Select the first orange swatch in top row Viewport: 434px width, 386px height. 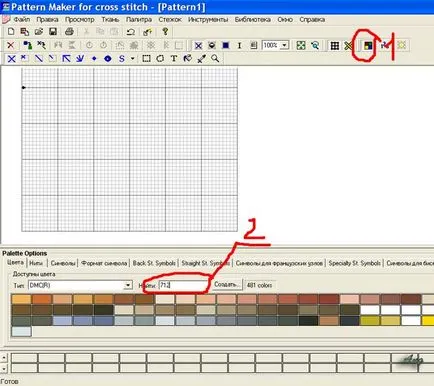(21, 299)
